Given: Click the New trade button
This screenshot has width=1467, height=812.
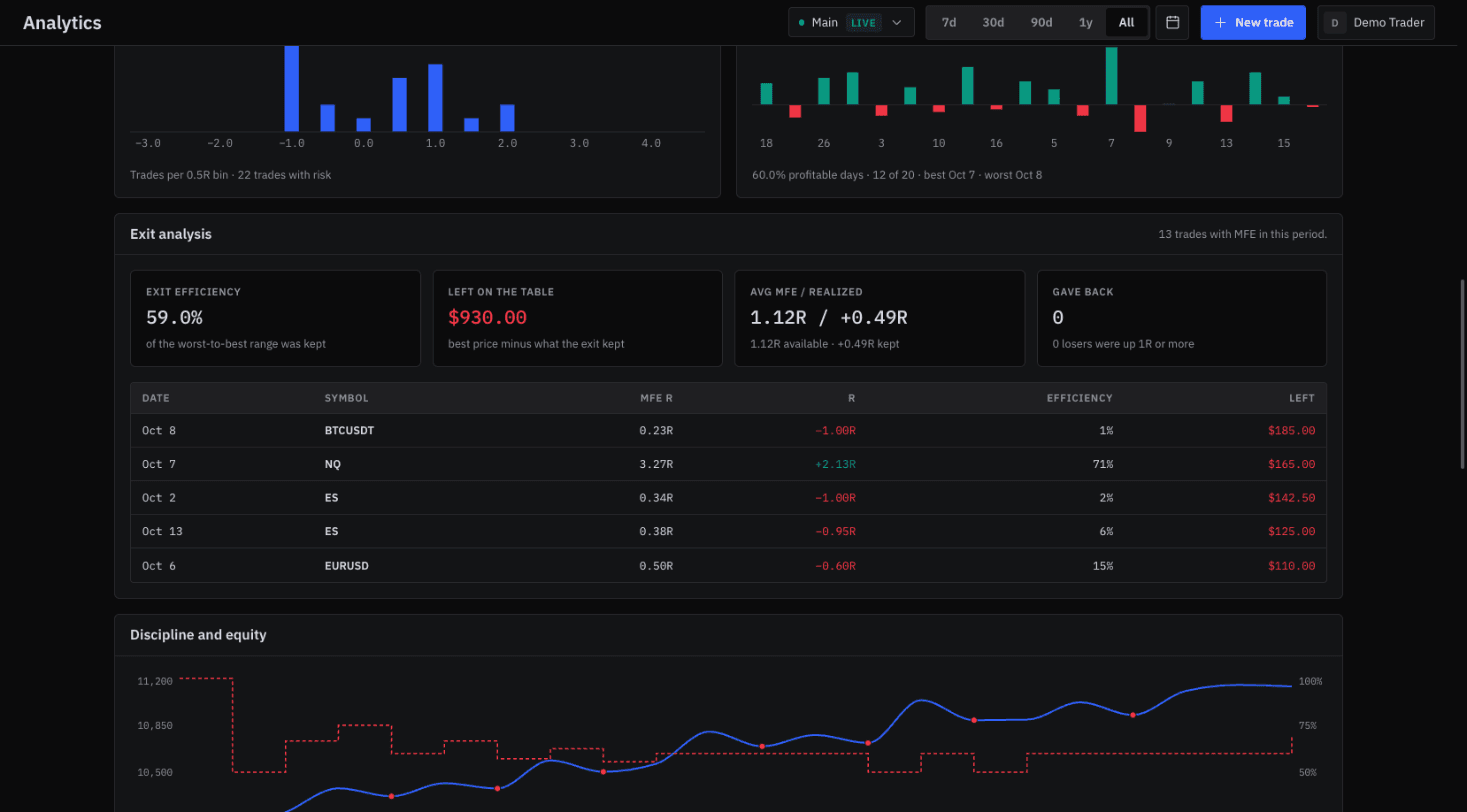Looking at the screenshot, I should pos(1253,22).
